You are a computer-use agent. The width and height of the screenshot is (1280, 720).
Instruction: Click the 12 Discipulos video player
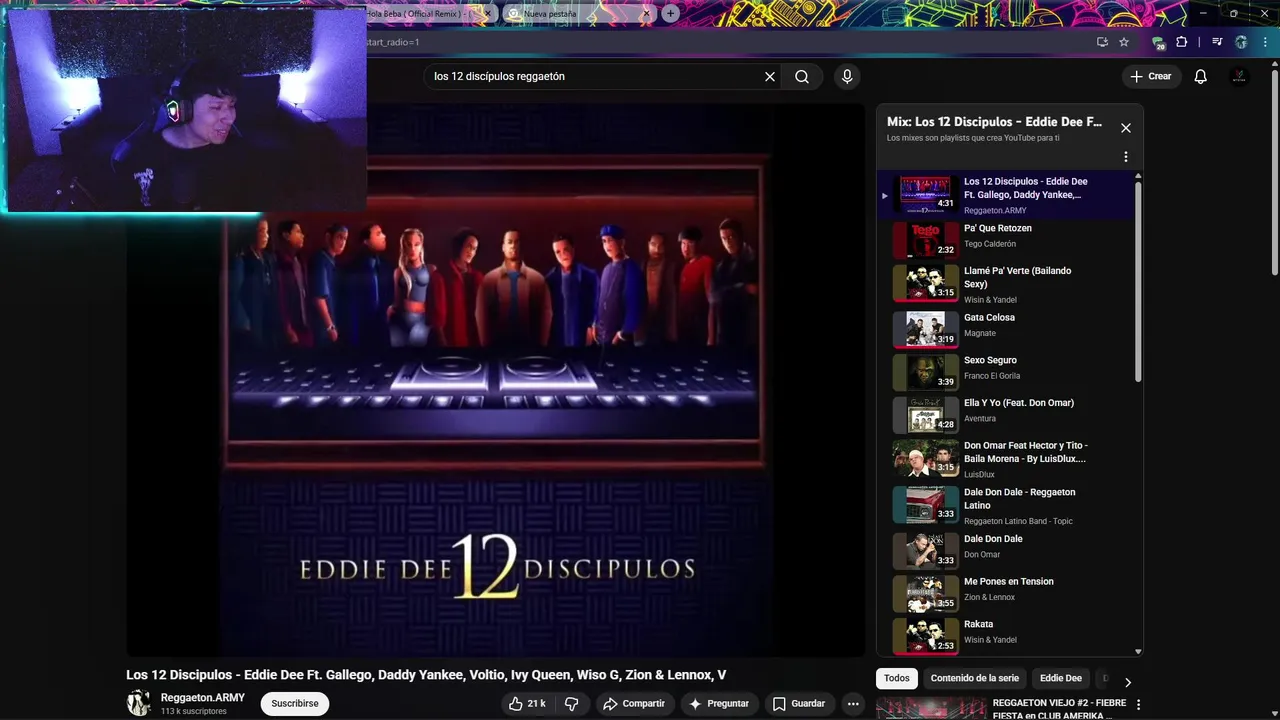pos(496,380)
